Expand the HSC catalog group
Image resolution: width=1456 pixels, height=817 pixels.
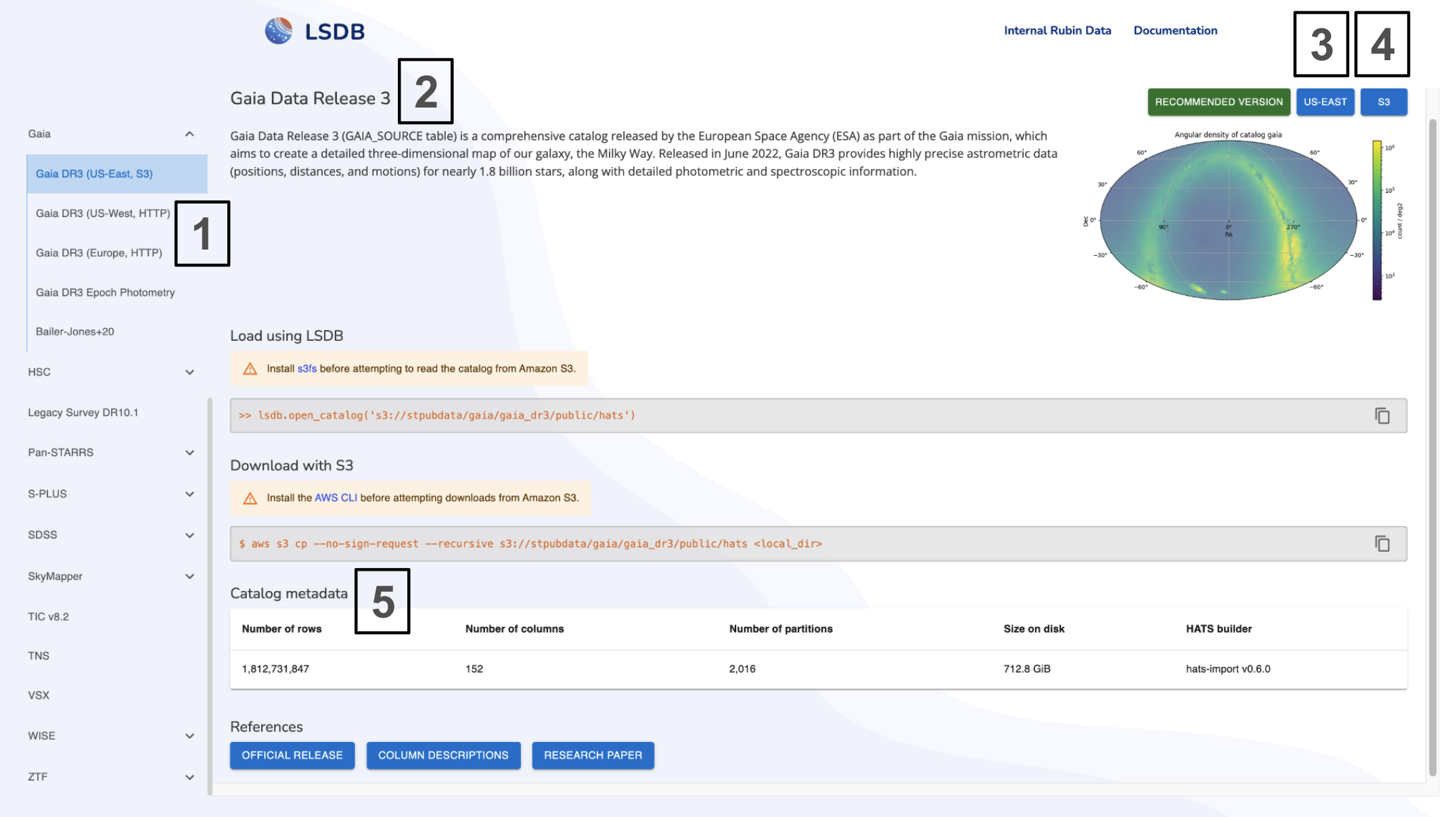[x=189, y=372]
